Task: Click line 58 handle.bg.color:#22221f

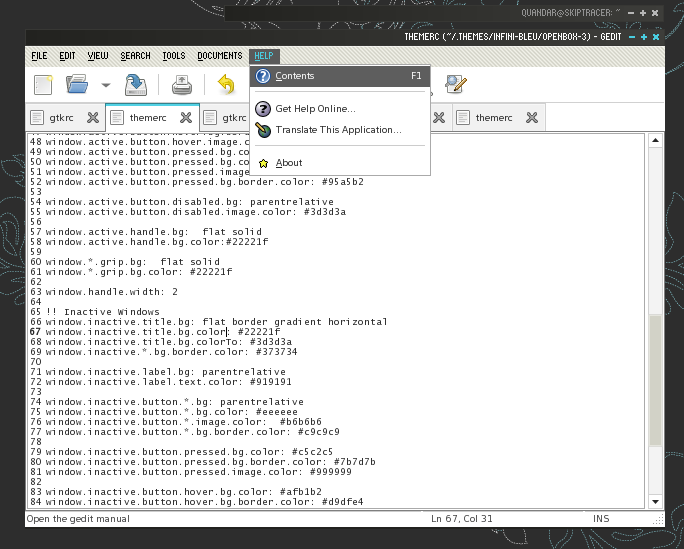Action: tap(157, 242)
